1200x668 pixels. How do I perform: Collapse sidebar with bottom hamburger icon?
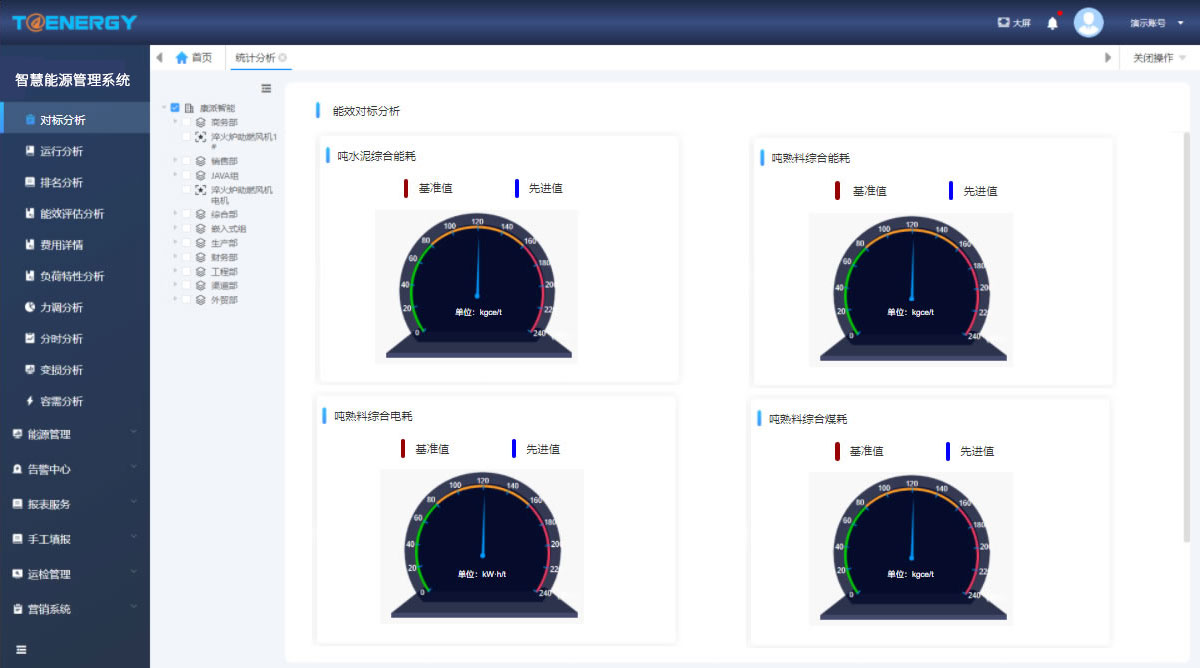21,649
